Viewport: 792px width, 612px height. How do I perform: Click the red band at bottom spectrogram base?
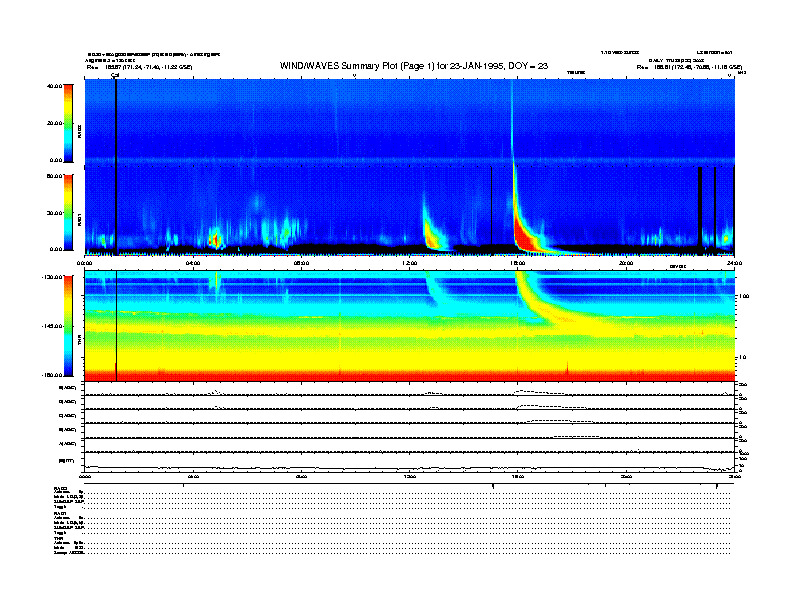(409, 376)
